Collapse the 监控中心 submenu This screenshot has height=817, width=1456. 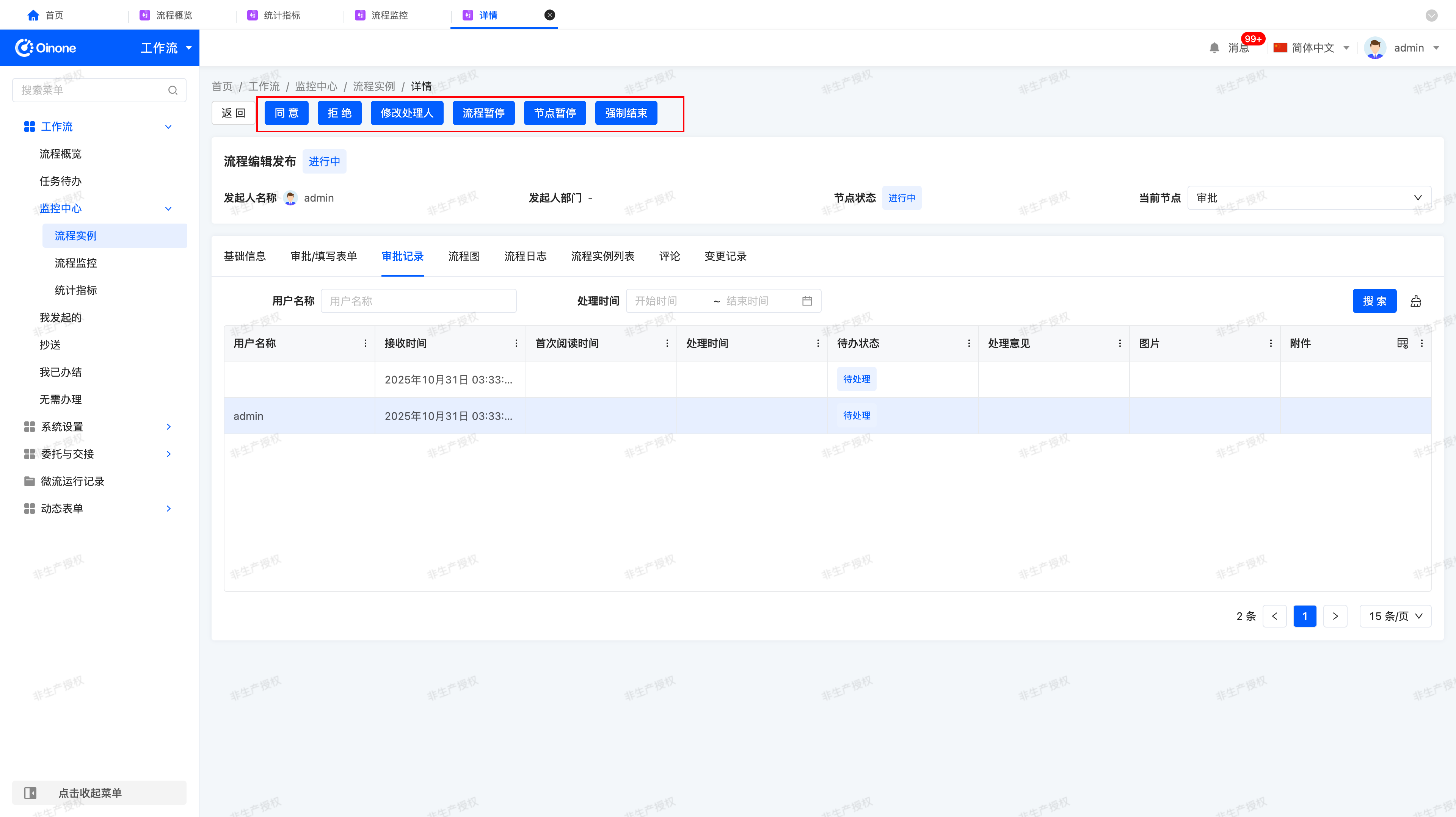click(x=168, y=208)
